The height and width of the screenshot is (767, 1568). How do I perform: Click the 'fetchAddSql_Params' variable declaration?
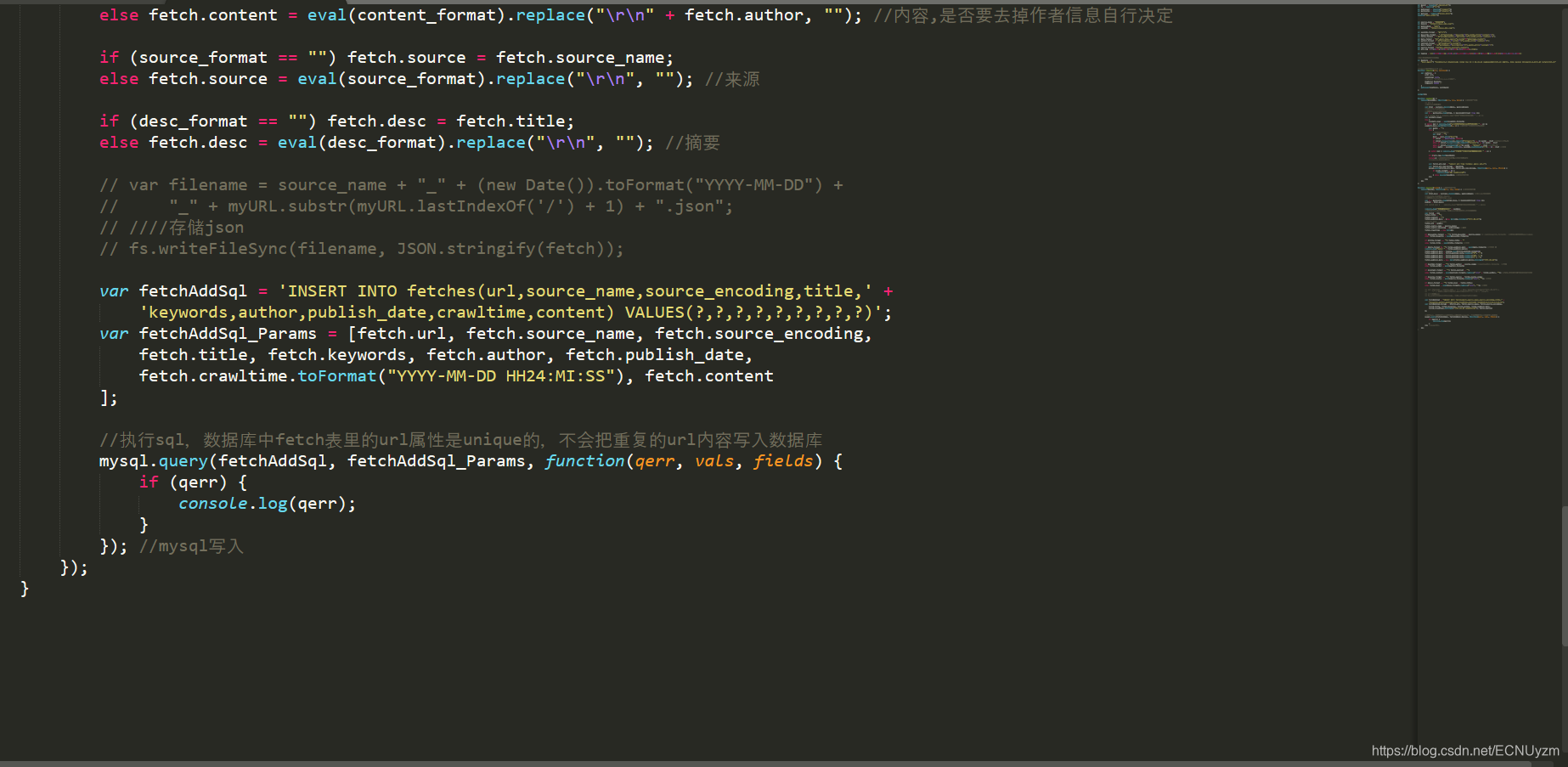point(228,334)
